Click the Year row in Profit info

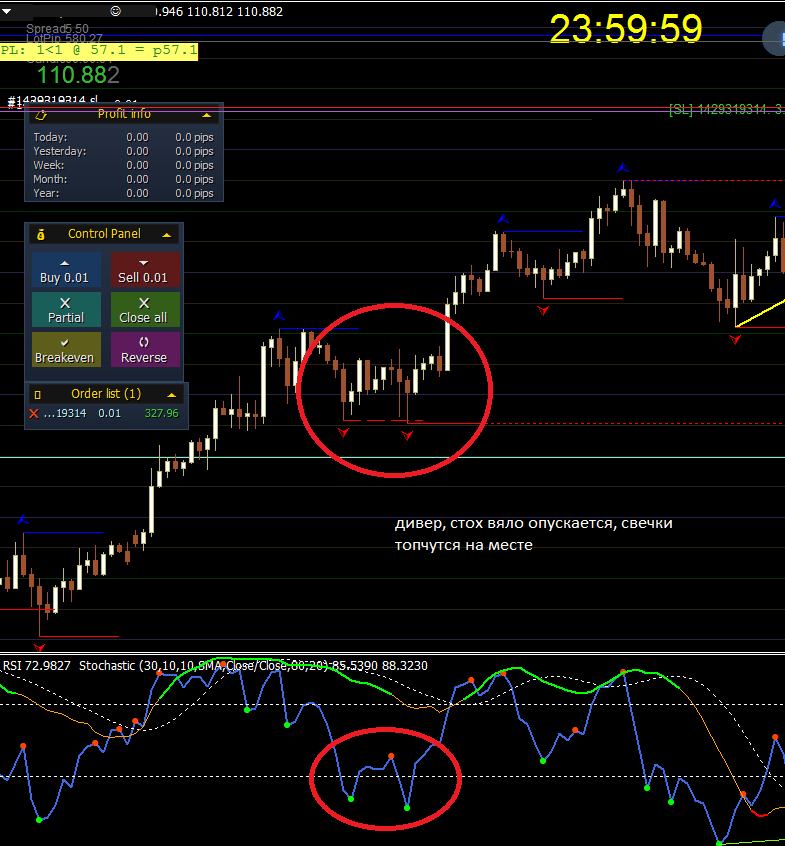(x=124, y=193)
